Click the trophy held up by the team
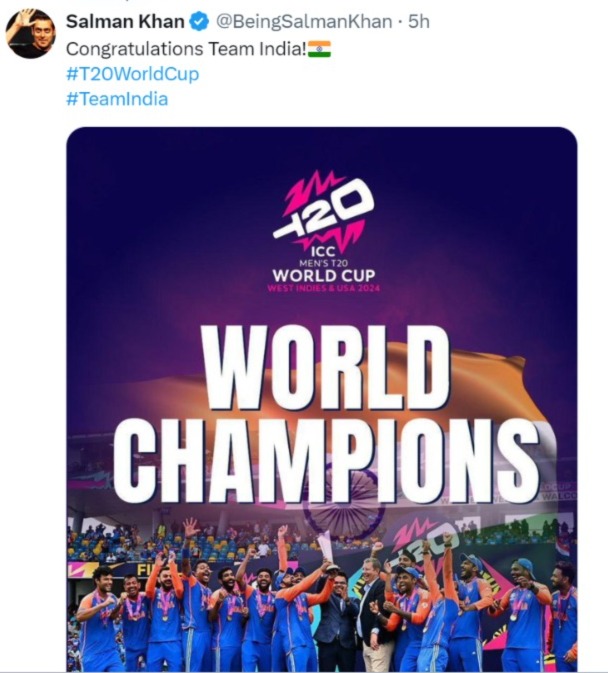608x673 pixels. pyautogui.click(x=325, y=548)
